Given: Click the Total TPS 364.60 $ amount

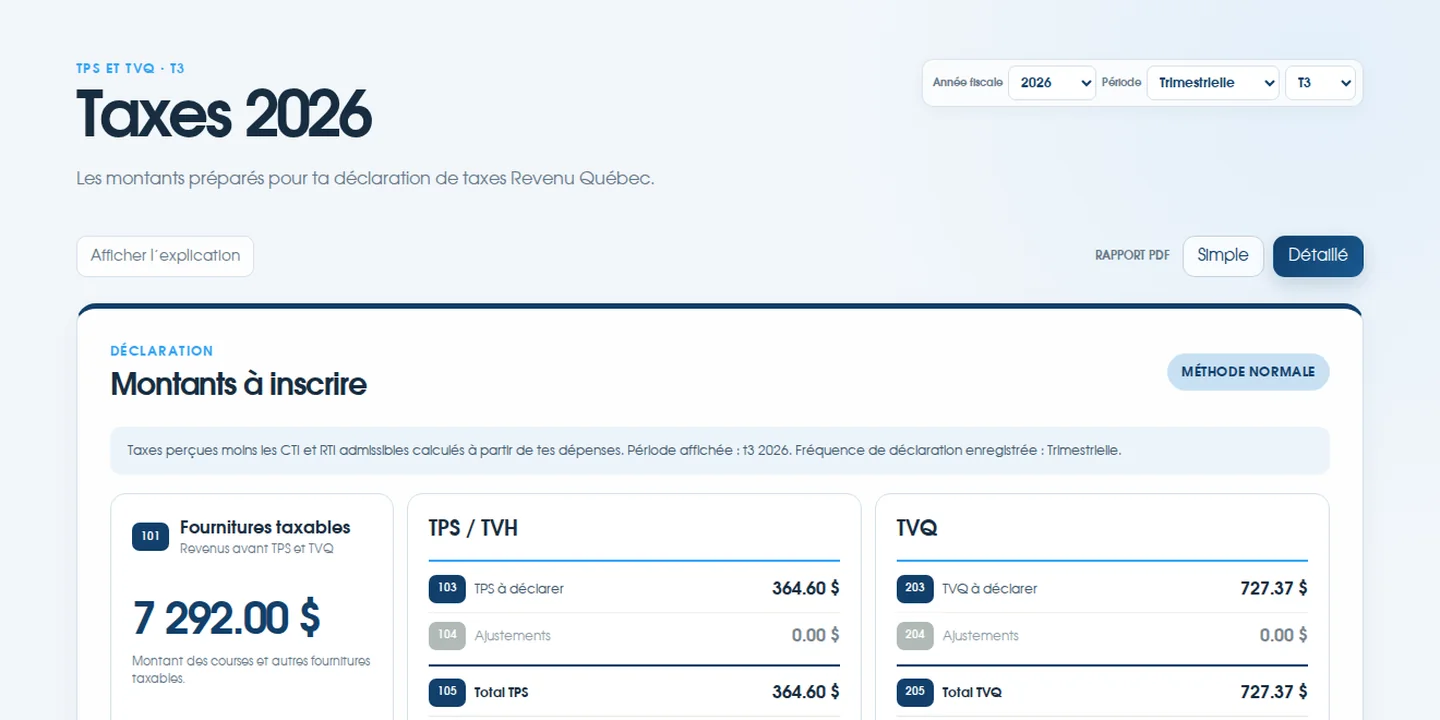Looking at the screenshot, I should (805, 692).
